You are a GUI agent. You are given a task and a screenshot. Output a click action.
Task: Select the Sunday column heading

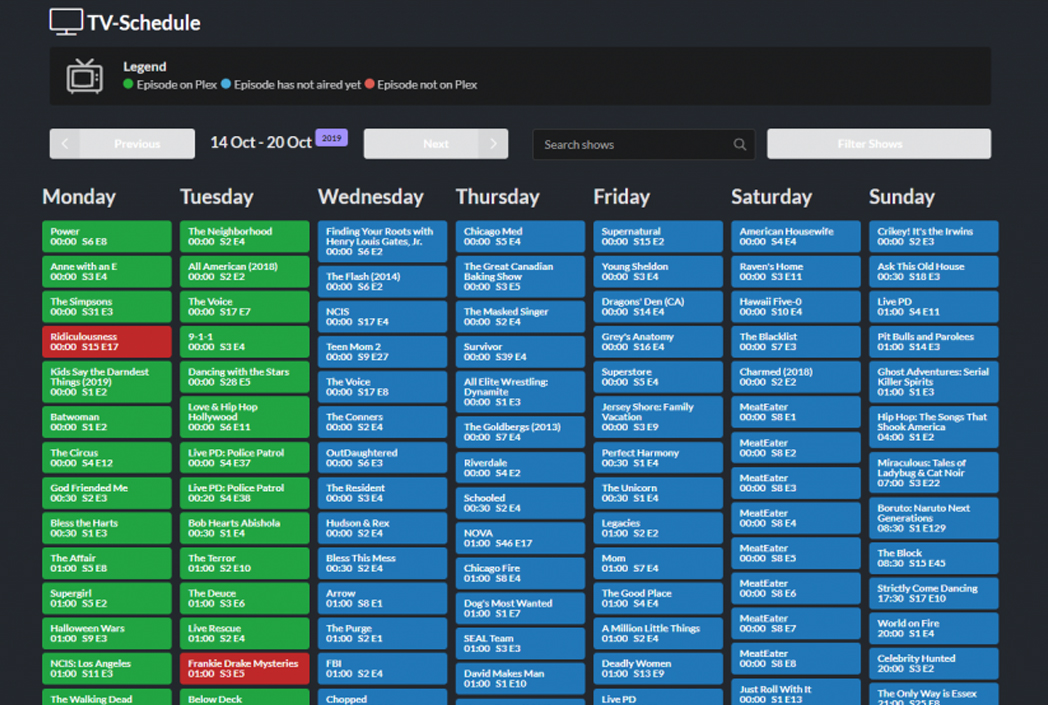(902, 196)
